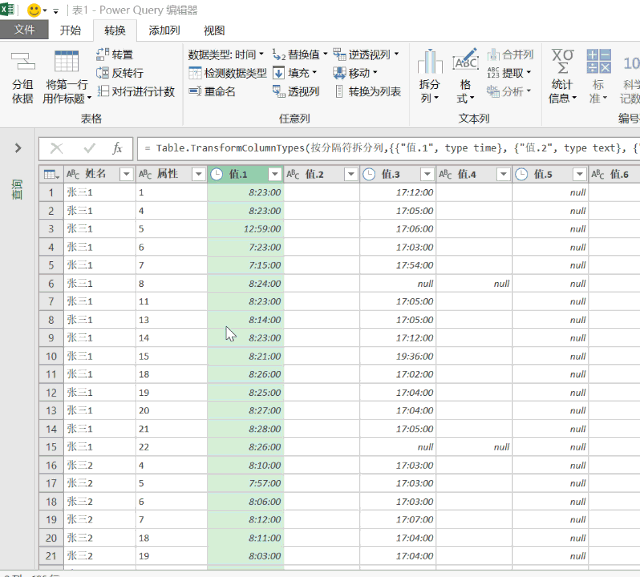Expand the queries pane chevron

coord(18,148)
